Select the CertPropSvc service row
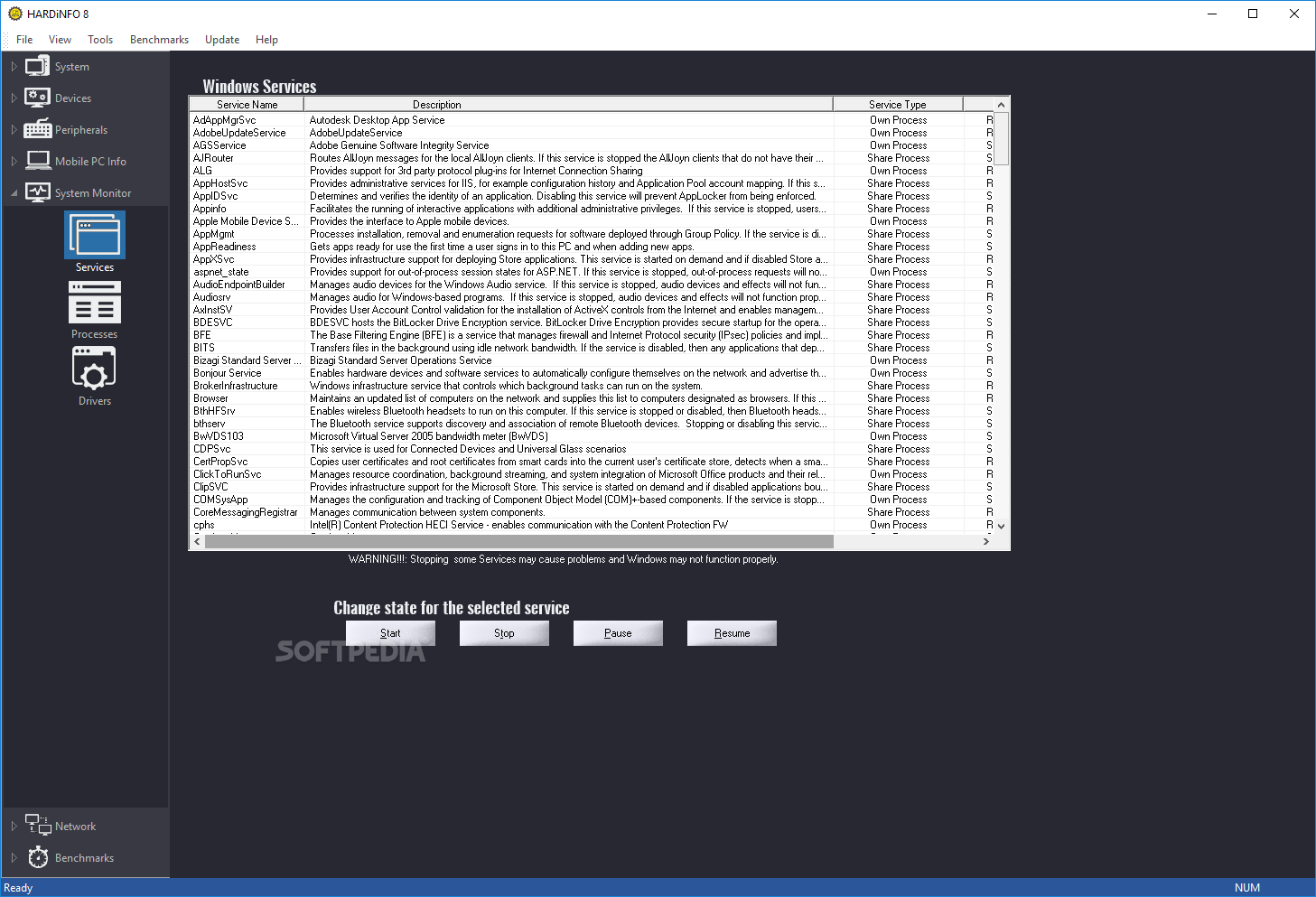1316x897 pixels. (591, 462)
